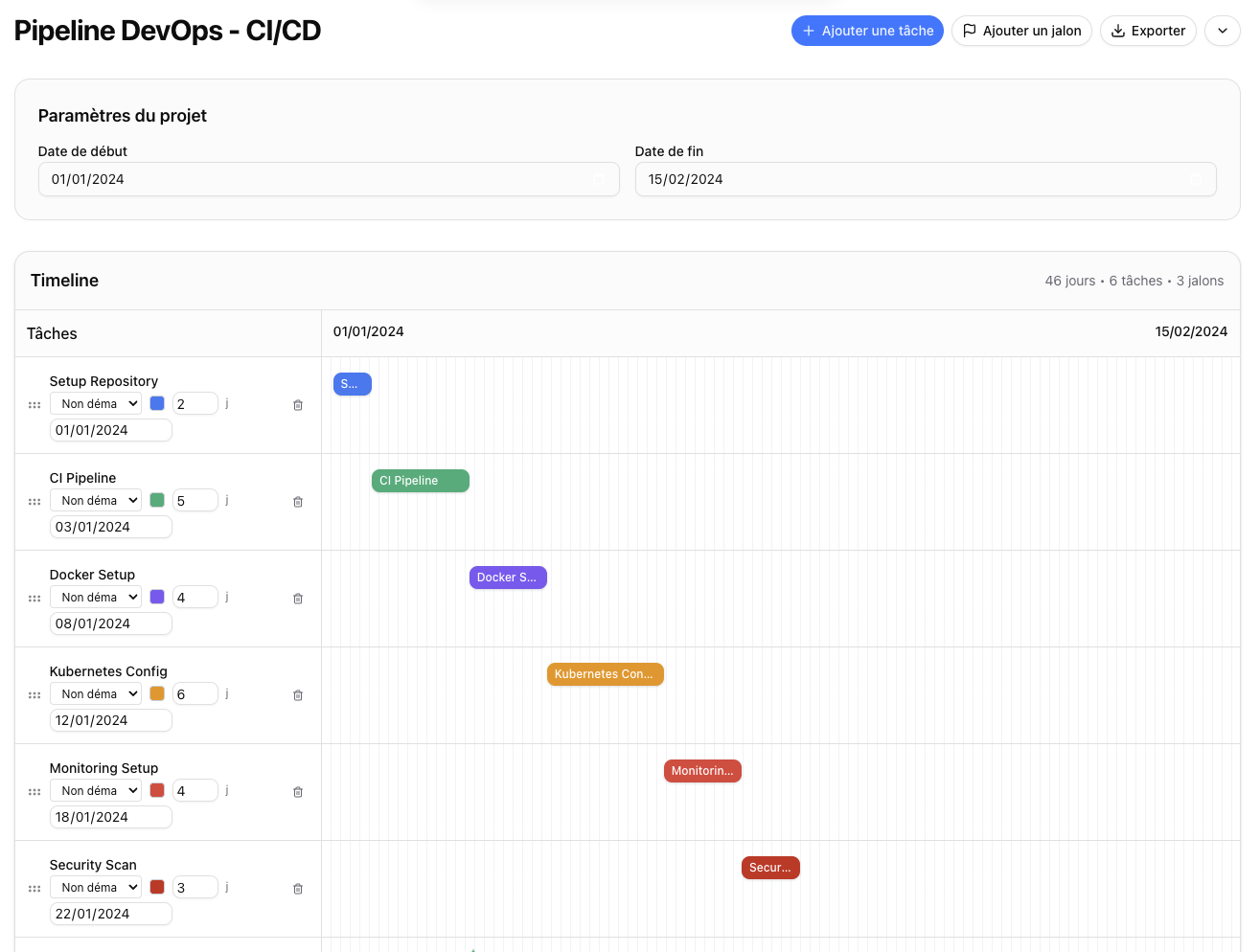Select the CI Pipeline bar on timeline
This screenshot has width=1260, height=952.
tap(420, 480)
